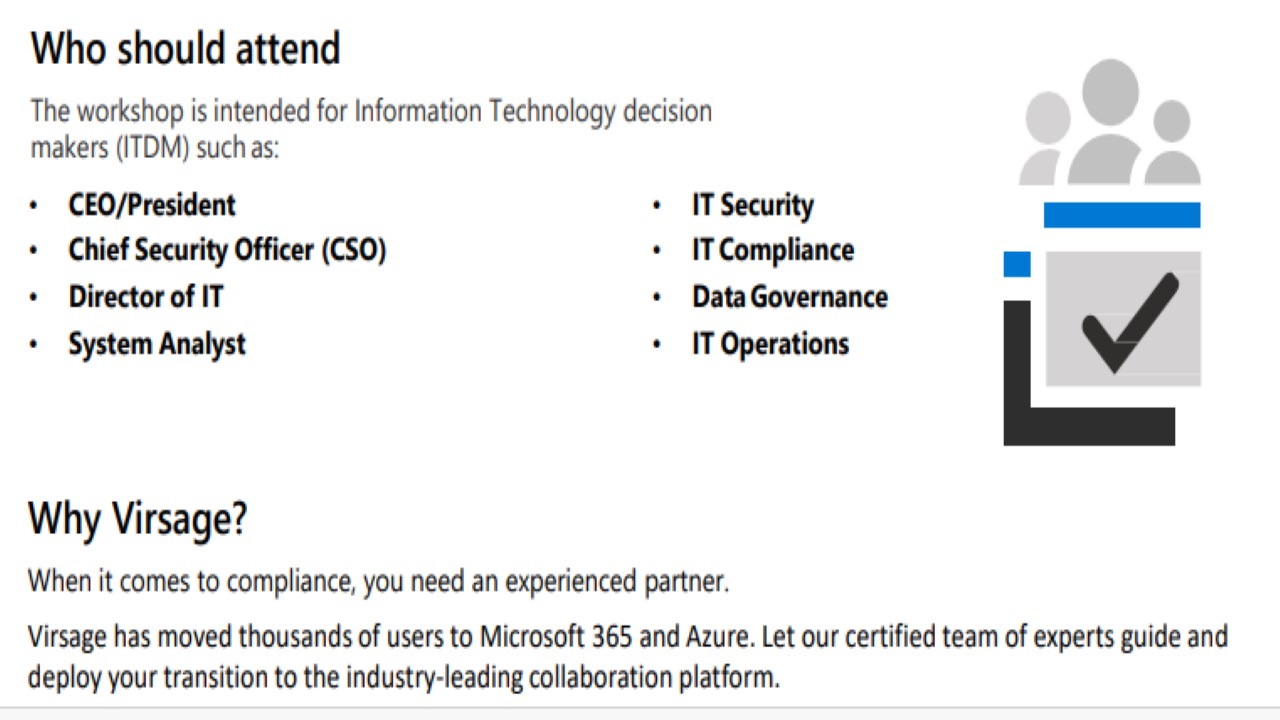Click the black checkmark icon
The image size is (1280, 720).
coord(1129,323)
